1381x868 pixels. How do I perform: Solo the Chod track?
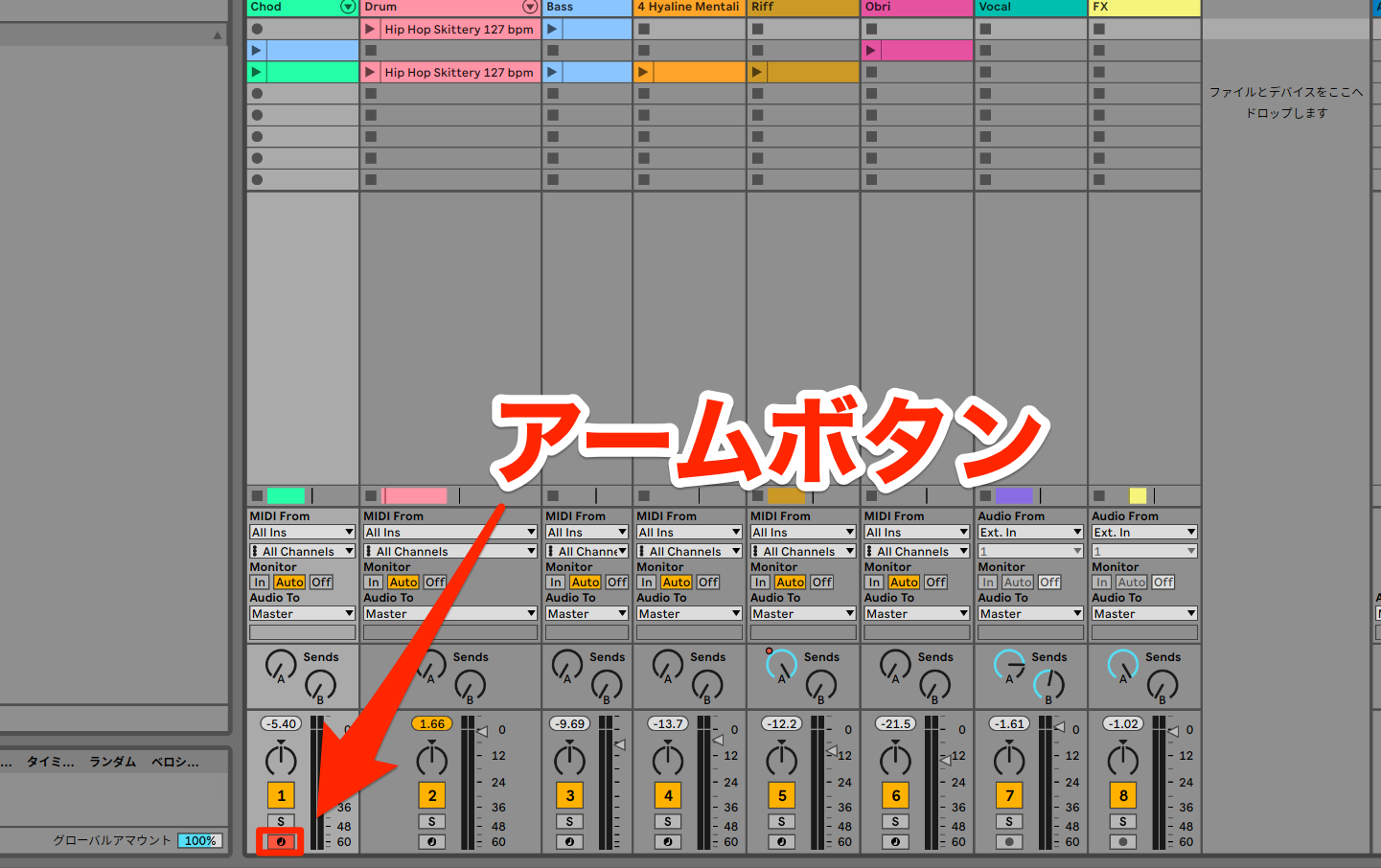coord(281,822)
